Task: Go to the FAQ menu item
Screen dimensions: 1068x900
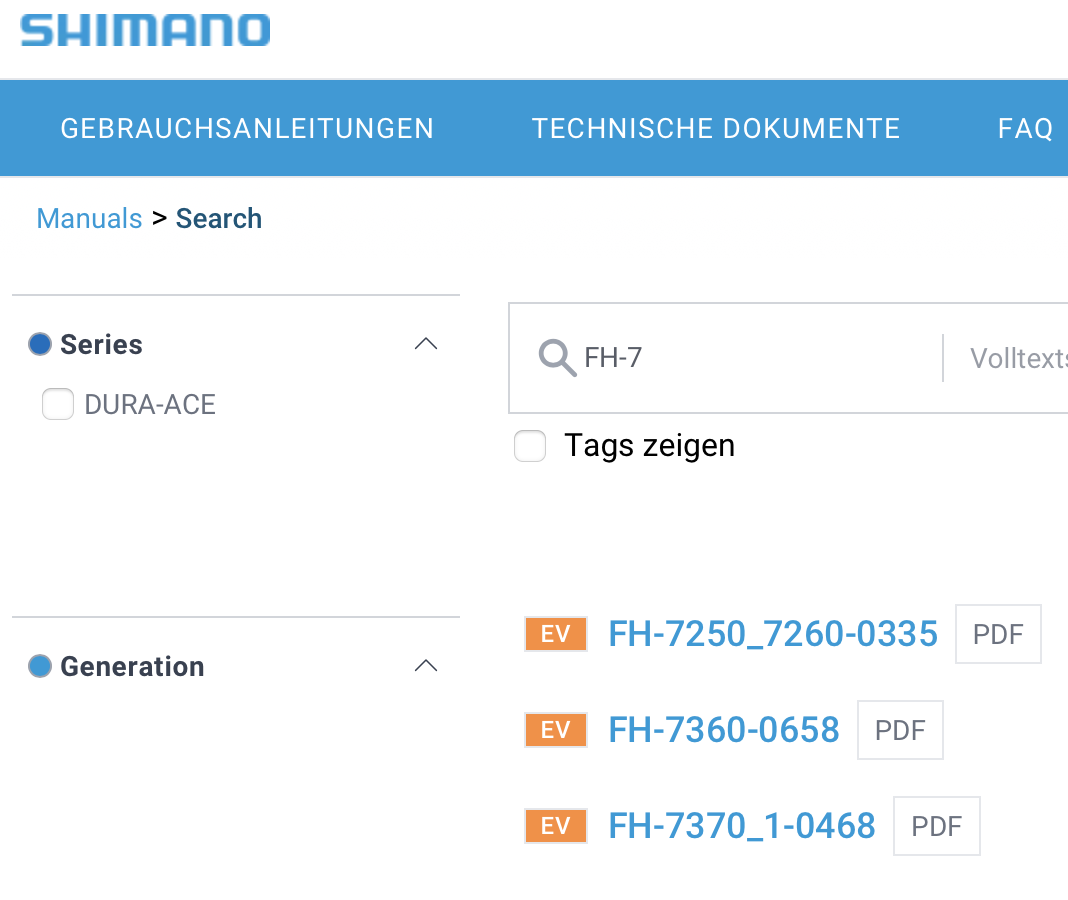Action: pyautogui.click(x=1025, y=129)
